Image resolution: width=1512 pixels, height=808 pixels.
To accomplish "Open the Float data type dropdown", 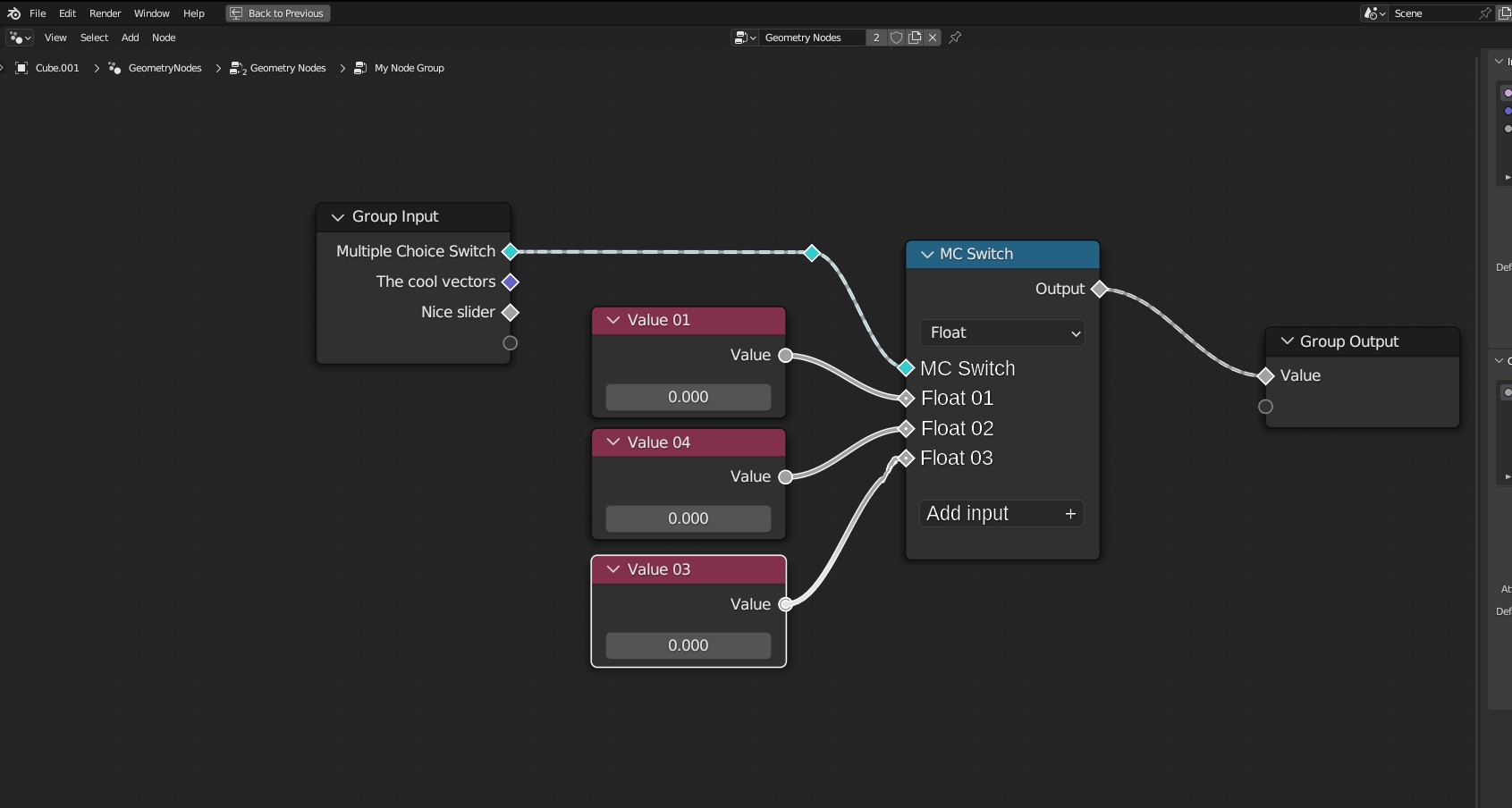I will [x=1002, y=332].
